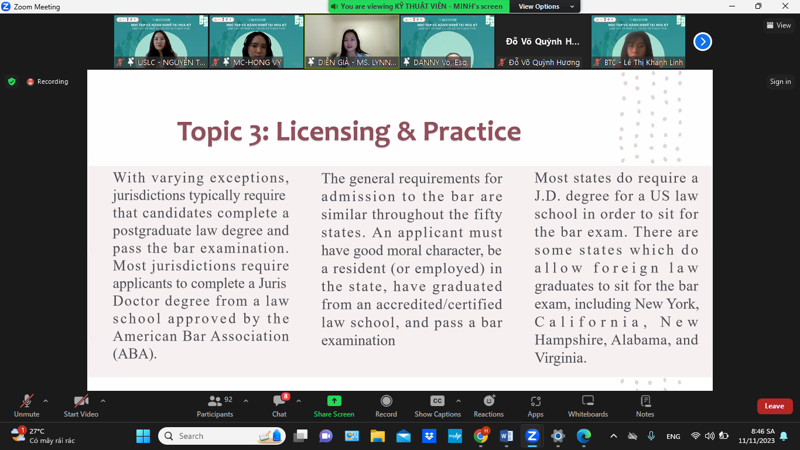This screenshot has width=800, height=450.
Task: Open the Chat panel
Action: tap(279, 404)
